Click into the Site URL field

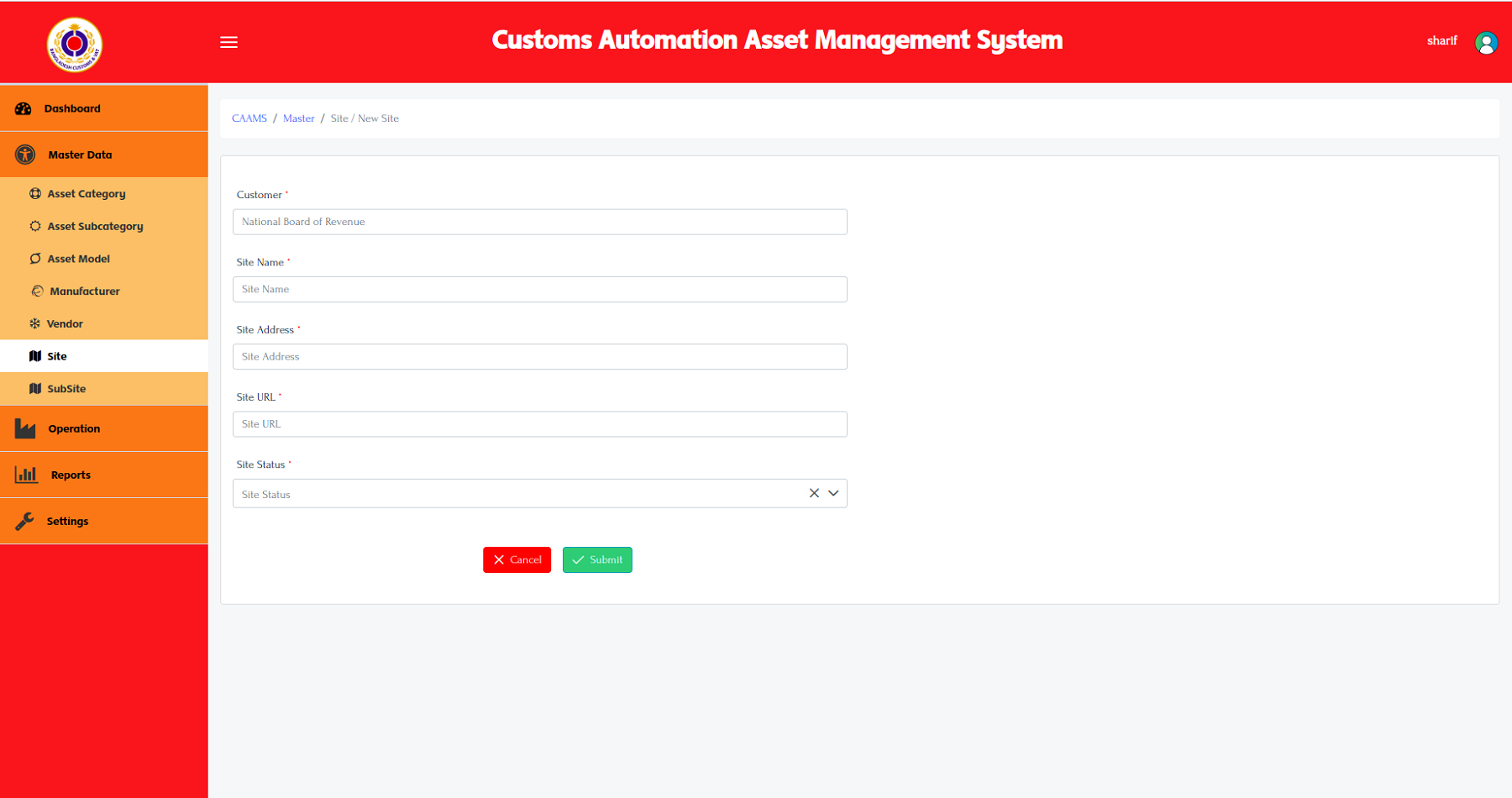(539, 424)
